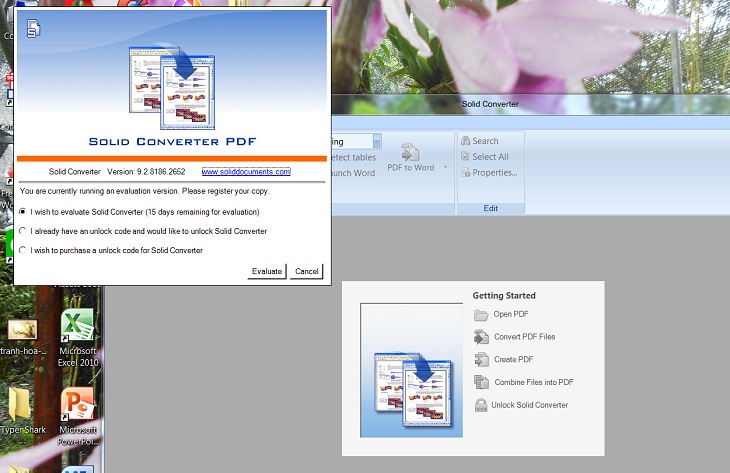Click 'Unlock Solid Converter' text
Image resolution: width=730 pixels, height=473 pixels.
pos(529,405)
